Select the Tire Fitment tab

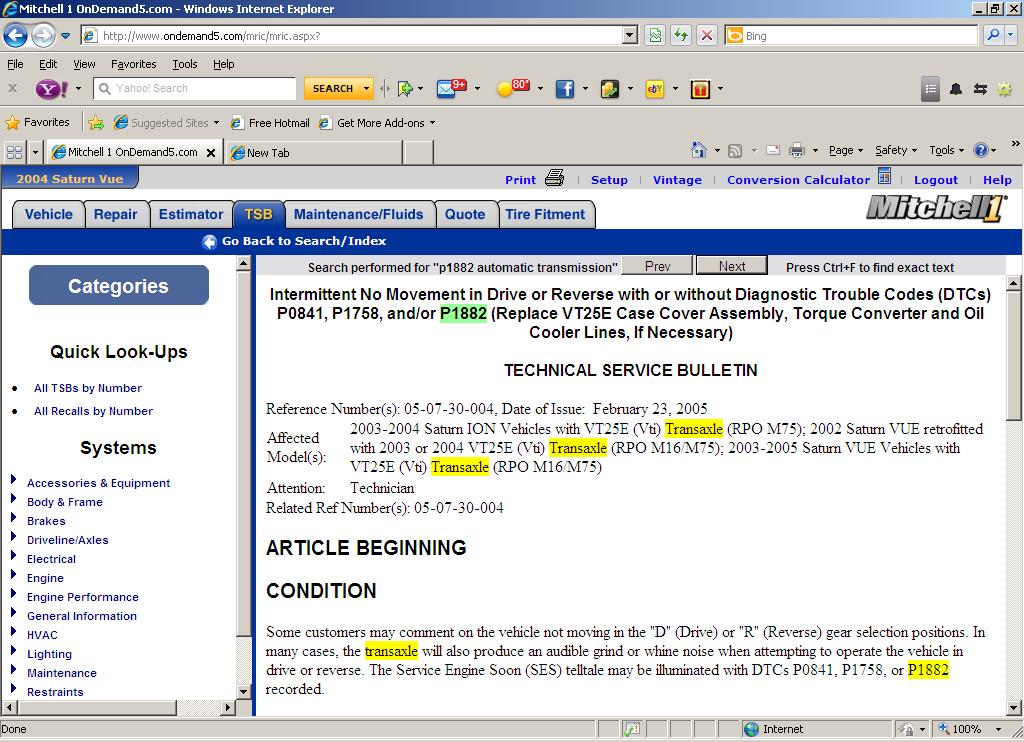pos(545,214)
